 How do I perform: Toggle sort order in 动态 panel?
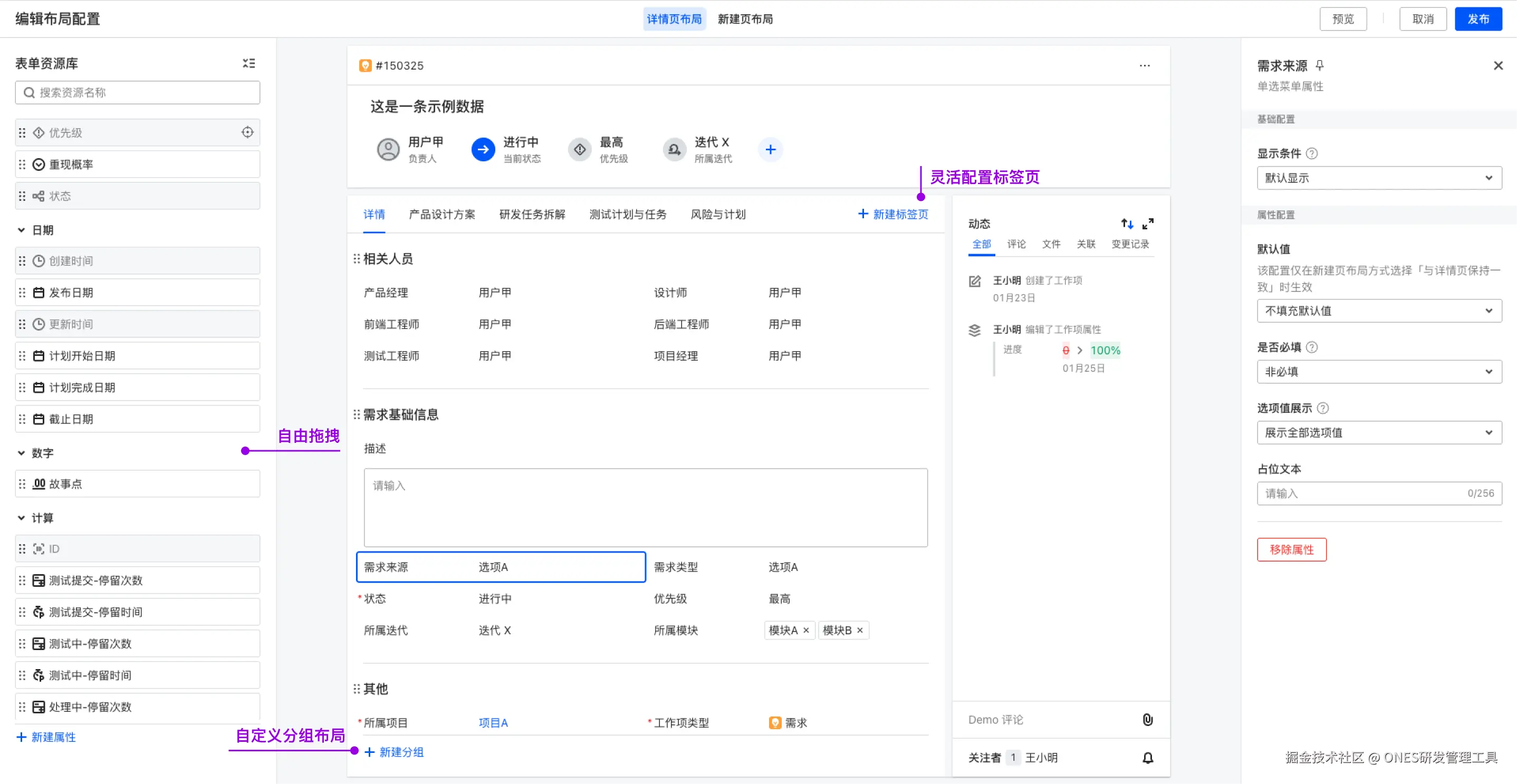pyautogui.click(x=1127, y=223)
